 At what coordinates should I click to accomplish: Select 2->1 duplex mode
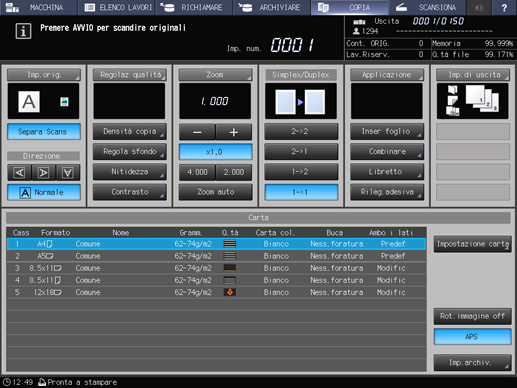click(x=301, y=152)
